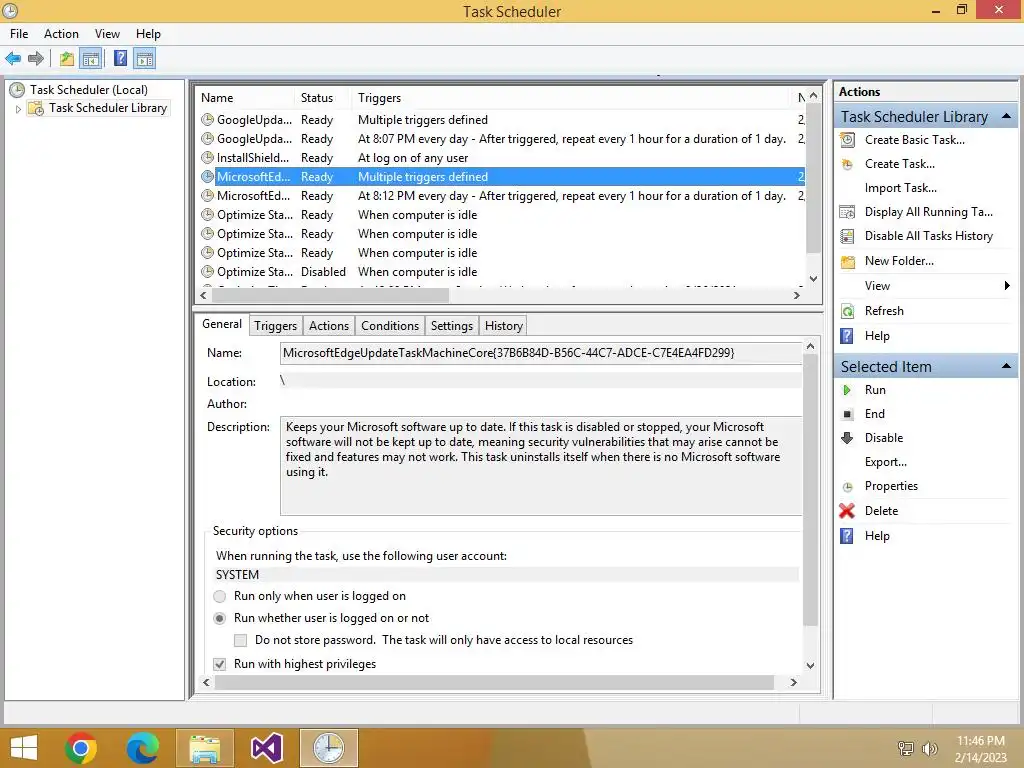Collapse the Task Scheduler Library actions section
The width and height of the screenshot is (1024, 768).
[1006, 116]
